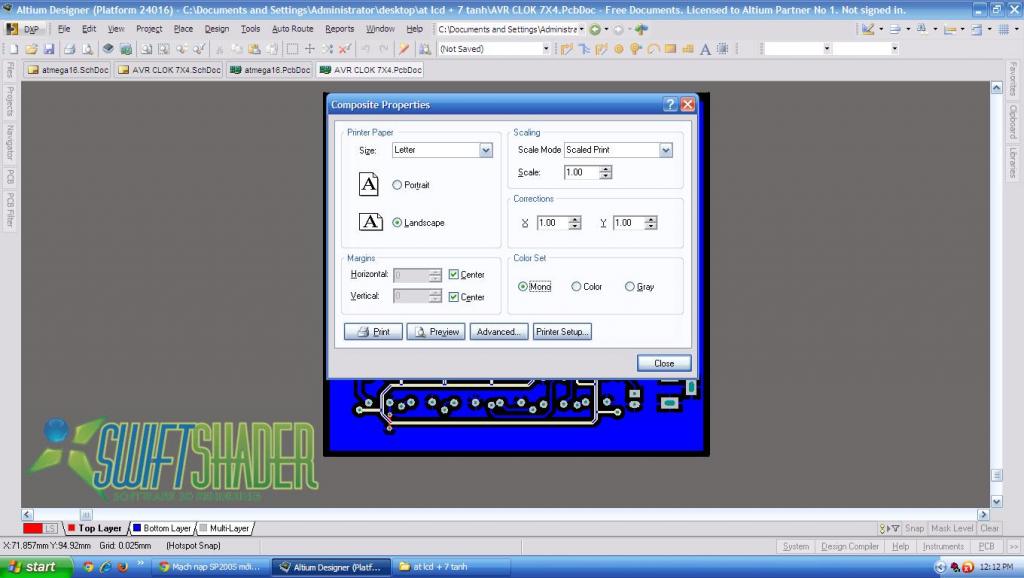Open the Reports menu
Viewport: 1024px width, 578px height.
click(340, 29)
